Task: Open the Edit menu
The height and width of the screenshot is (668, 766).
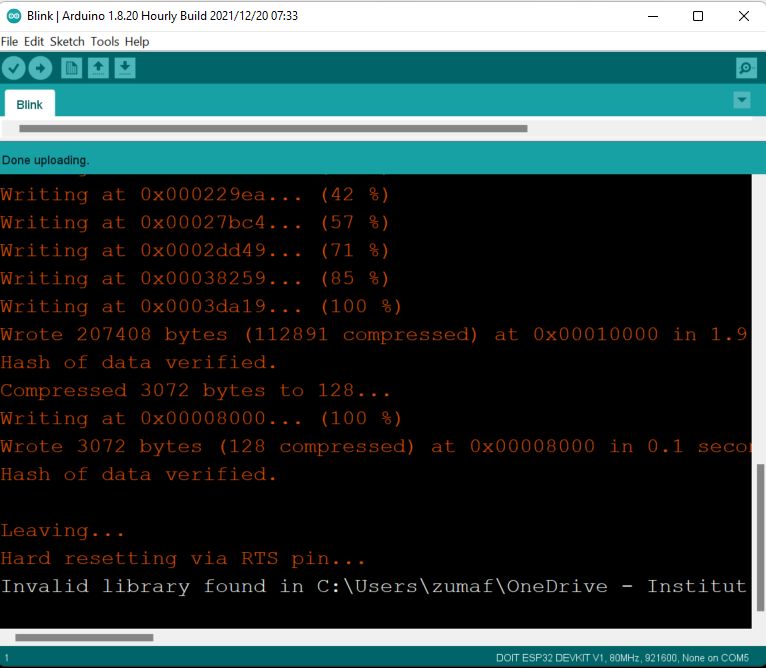Action: tap(34, 42)
